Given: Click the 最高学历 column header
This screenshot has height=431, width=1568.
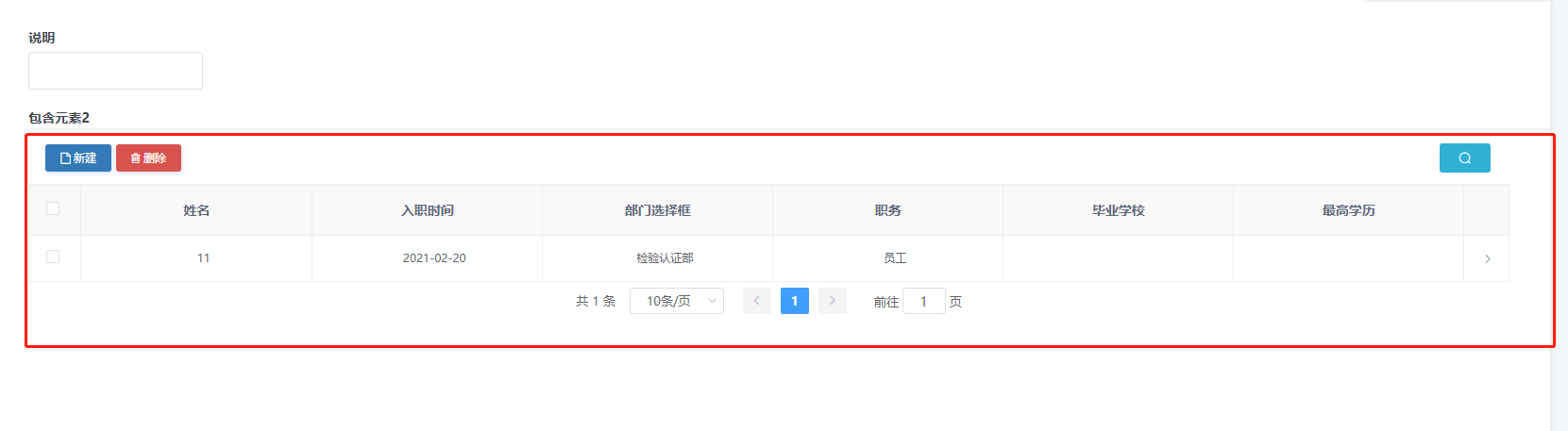Looking at the screenshot, I should pyautogui.click(x=1348, y=210).
